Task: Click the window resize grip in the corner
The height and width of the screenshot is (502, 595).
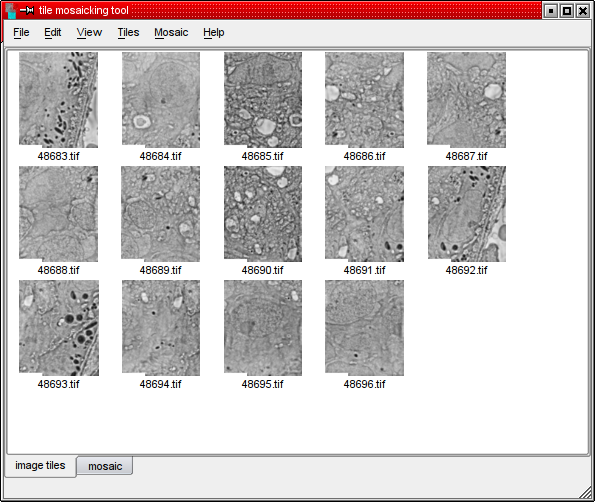Action: click(586, 493)
